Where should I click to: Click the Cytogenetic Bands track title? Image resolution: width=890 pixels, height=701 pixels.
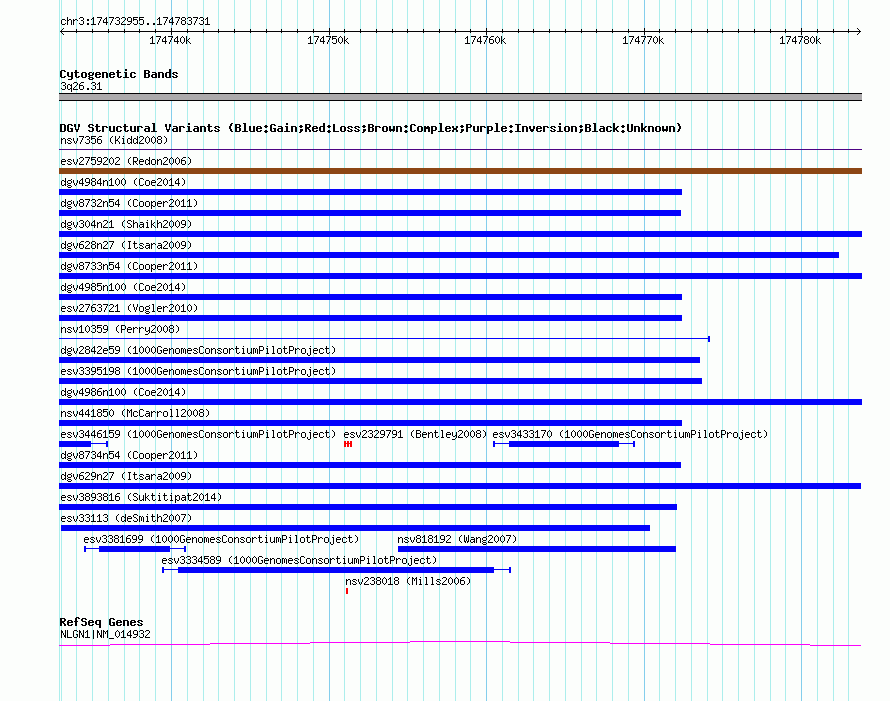119,74
